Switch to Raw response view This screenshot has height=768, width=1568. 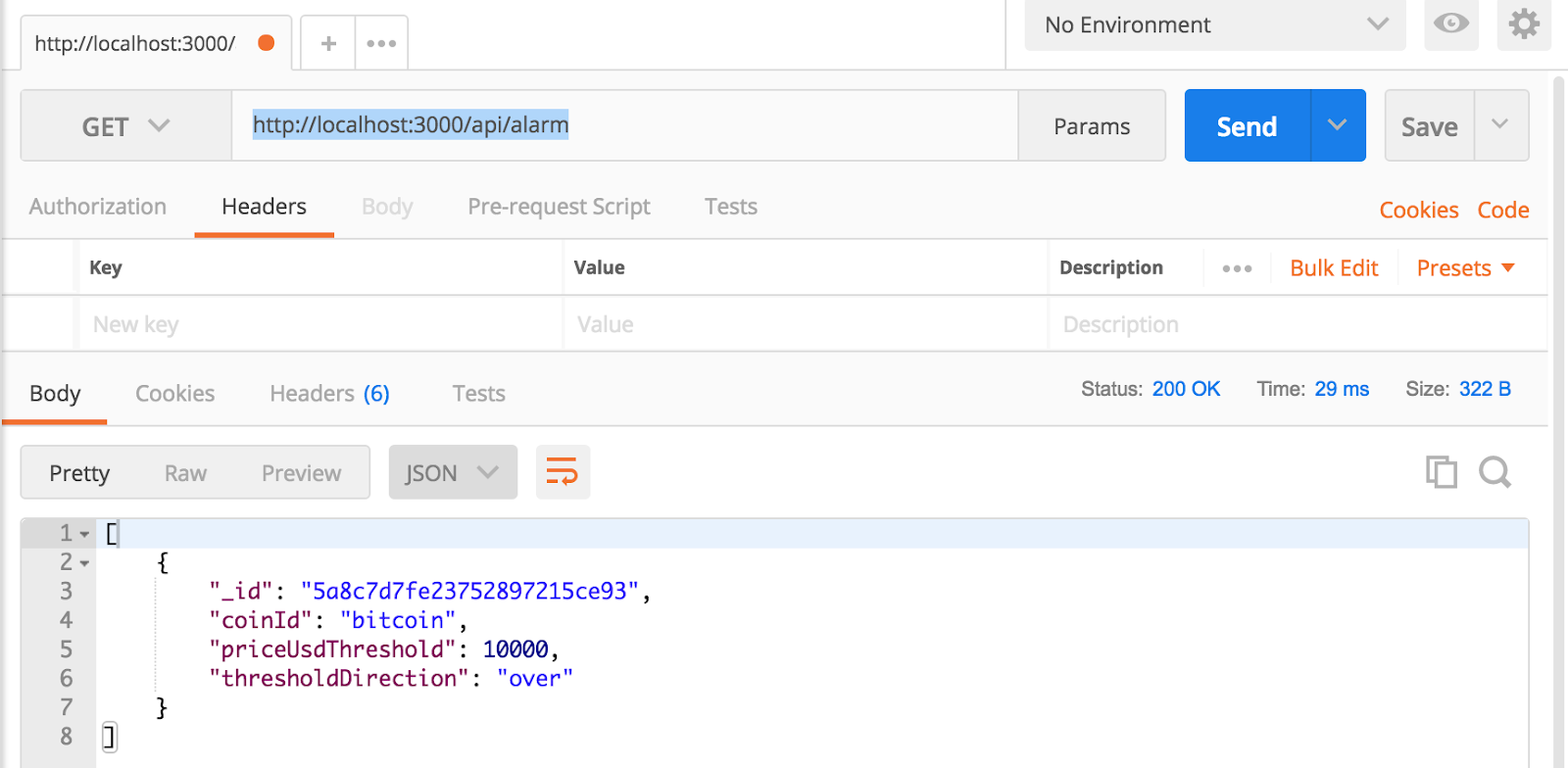185,473
